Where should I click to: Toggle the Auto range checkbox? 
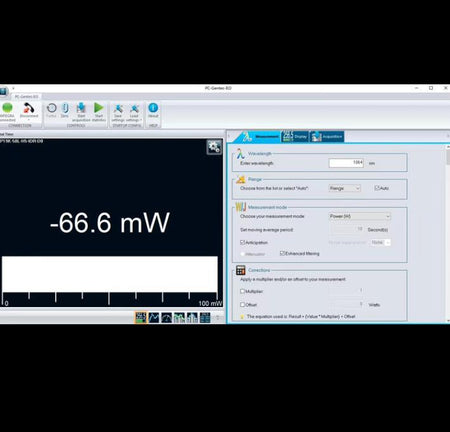[x=377, y=188]
